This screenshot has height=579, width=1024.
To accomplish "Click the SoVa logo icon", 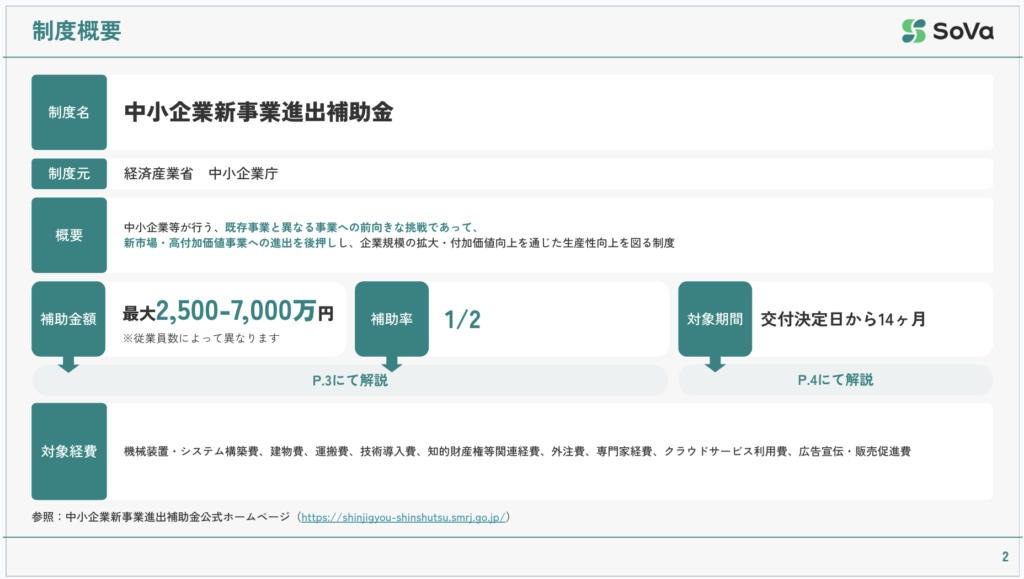I will [x=913, y=31].
